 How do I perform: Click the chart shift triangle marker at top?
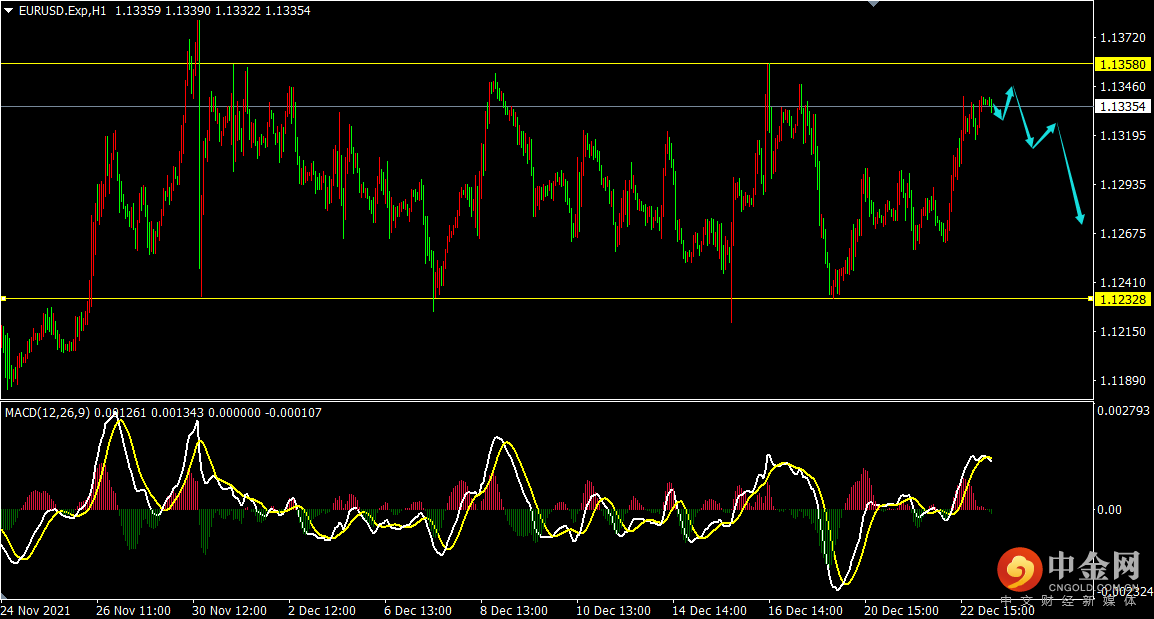click(x=874, y=4)
